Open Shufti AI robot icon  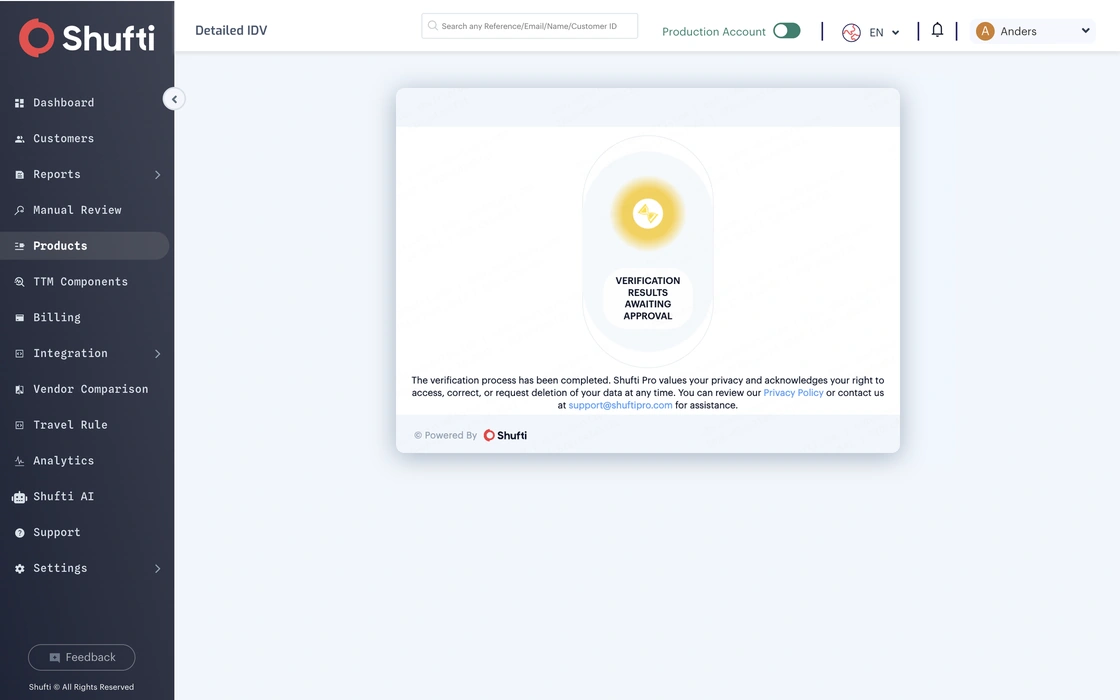coord(19,497)
